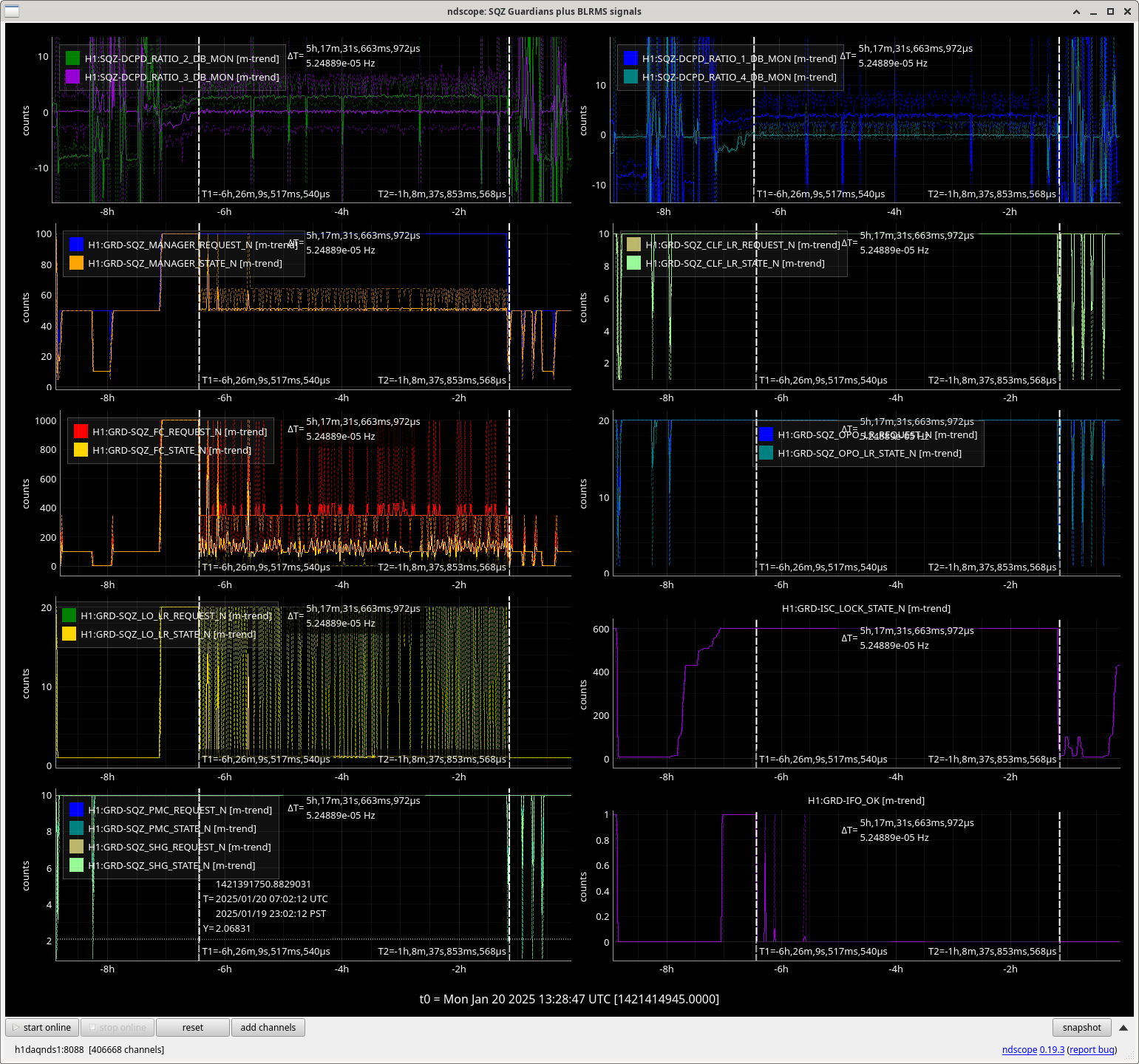Click purple swatch for SQZ-DCPD_RATIO_3_DB_MON
The height and width of the screenshot is (1064, 1139).
pyautogui.click(x=72, y=77)
